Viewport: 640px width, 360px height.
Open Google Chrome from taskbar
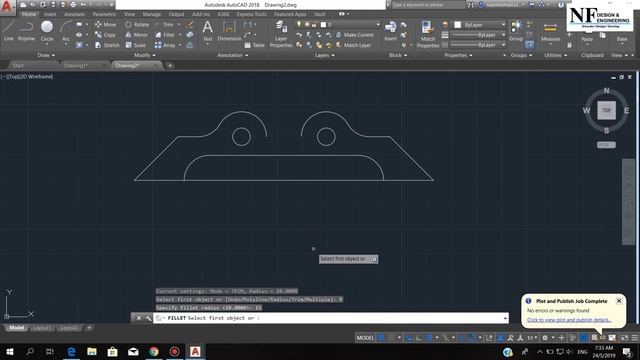154,351
